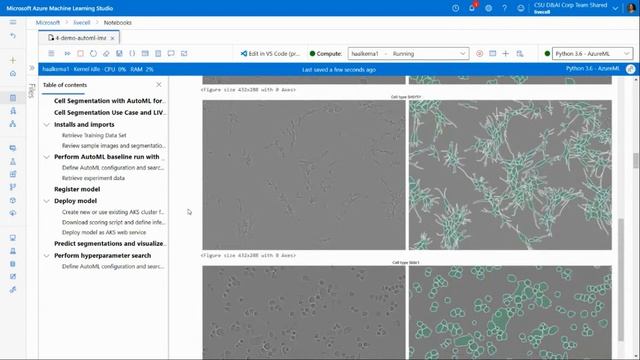Go to Deploy model as AKS web service
Screen dimensions: 640x360
click(104, 232)
